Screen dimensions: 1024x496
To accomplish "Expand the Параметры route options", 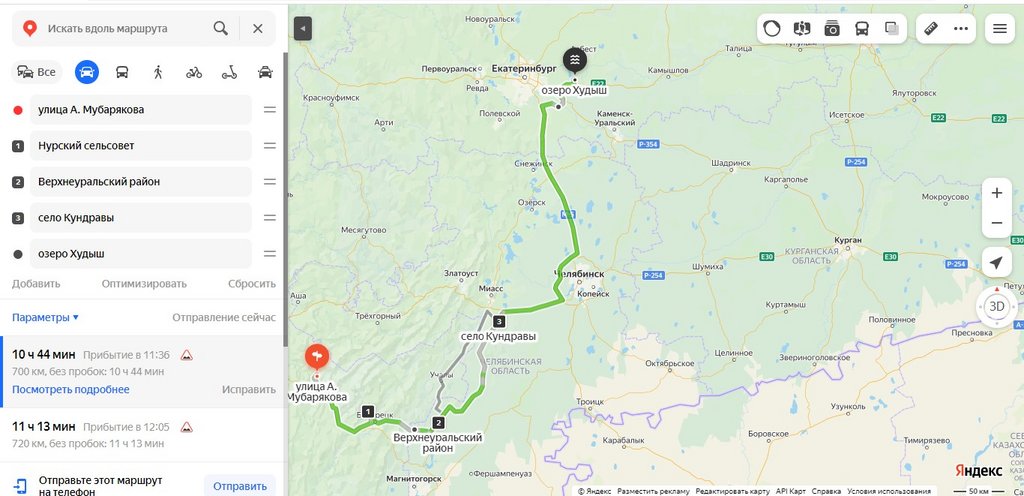I will tap(45, 317).
